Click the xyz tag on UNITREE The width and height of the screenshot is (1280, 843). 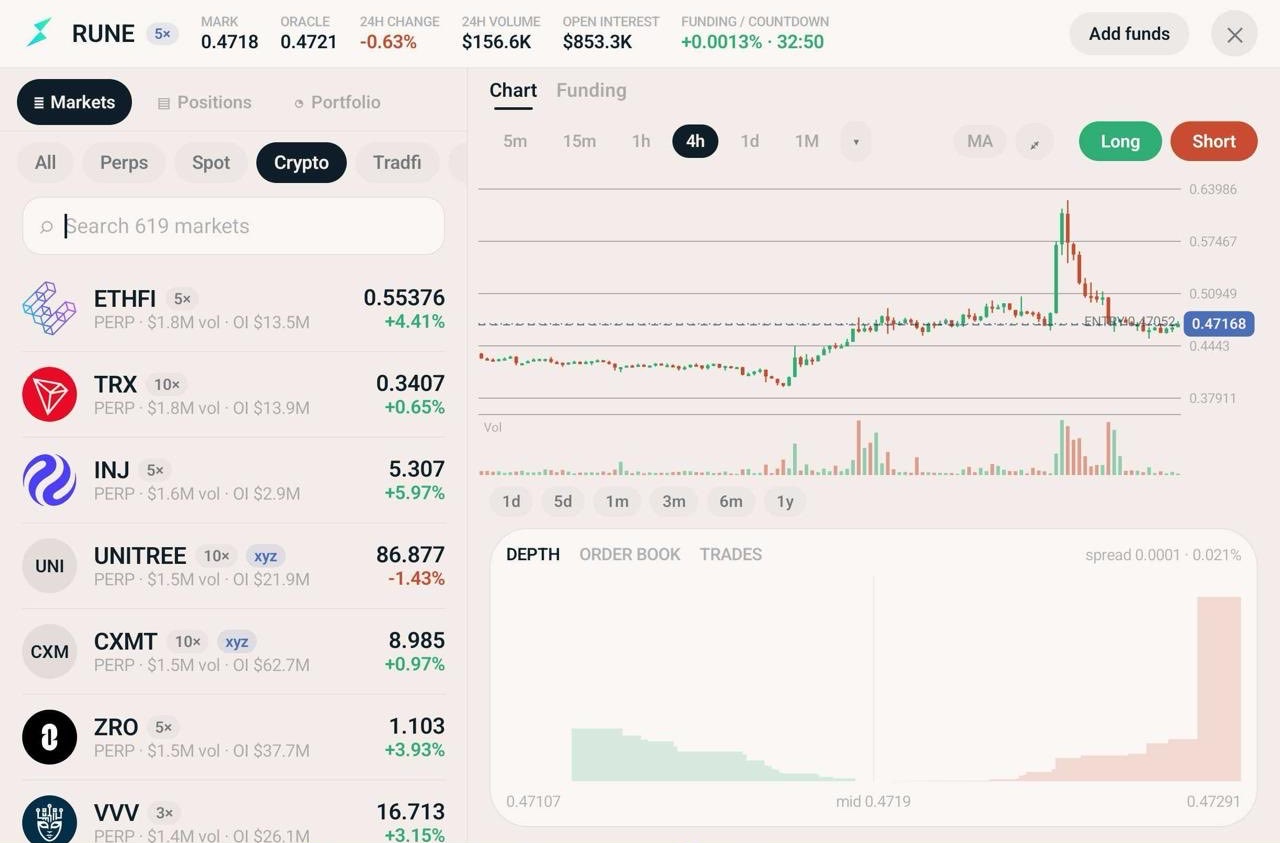point(265,556)
